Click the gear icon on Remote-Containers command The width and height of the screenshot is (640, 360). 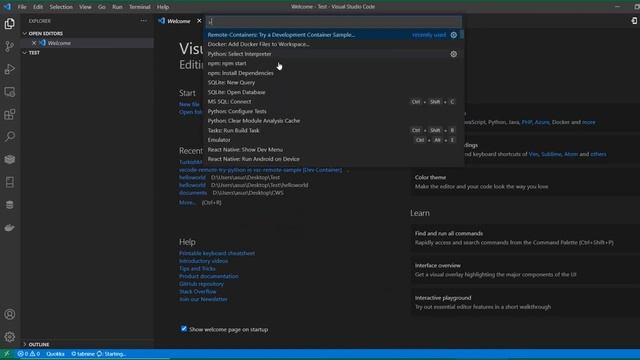tap(453, 35)
